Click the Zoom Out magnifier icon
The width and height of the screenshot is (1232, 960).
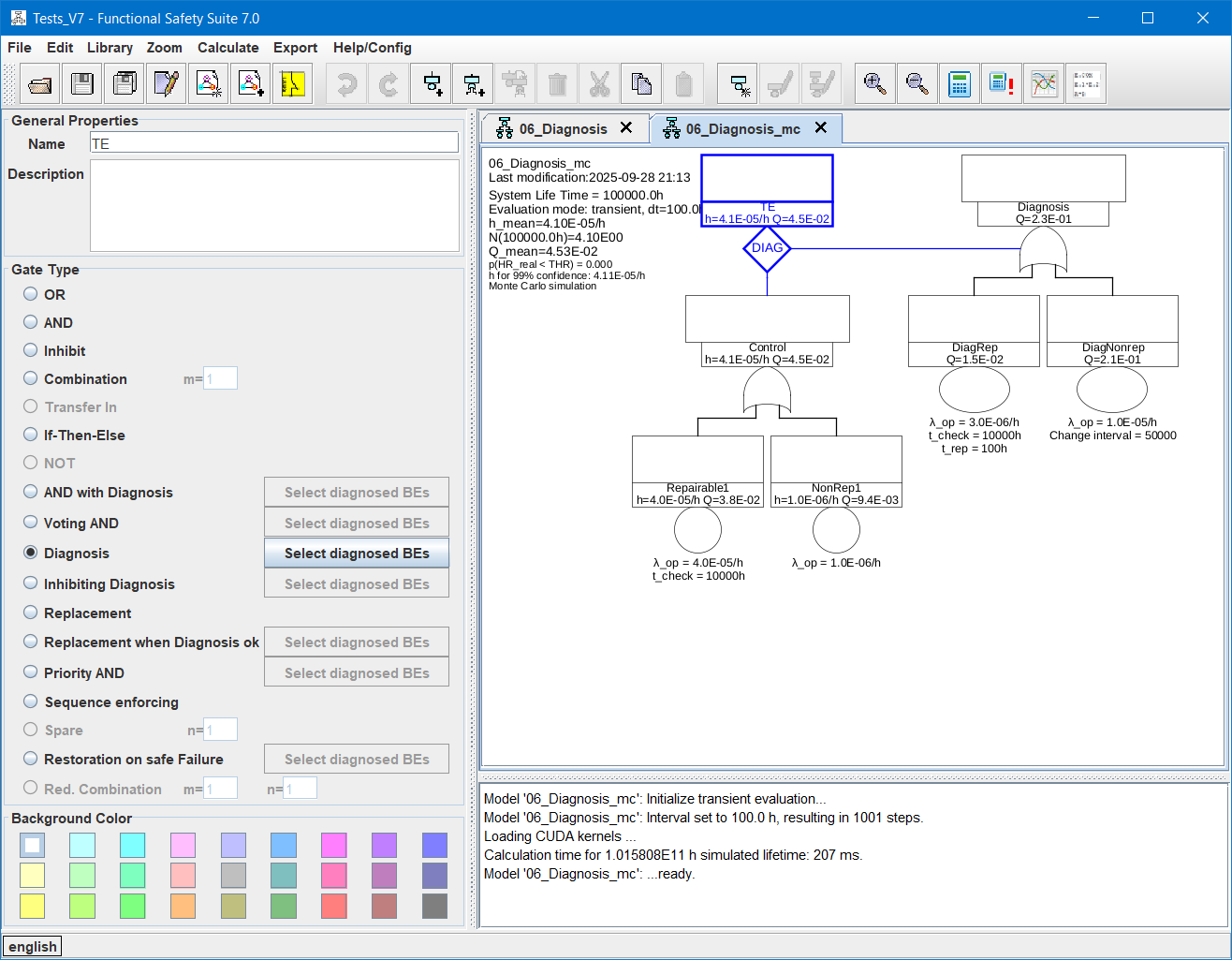[x=917, y=84]
